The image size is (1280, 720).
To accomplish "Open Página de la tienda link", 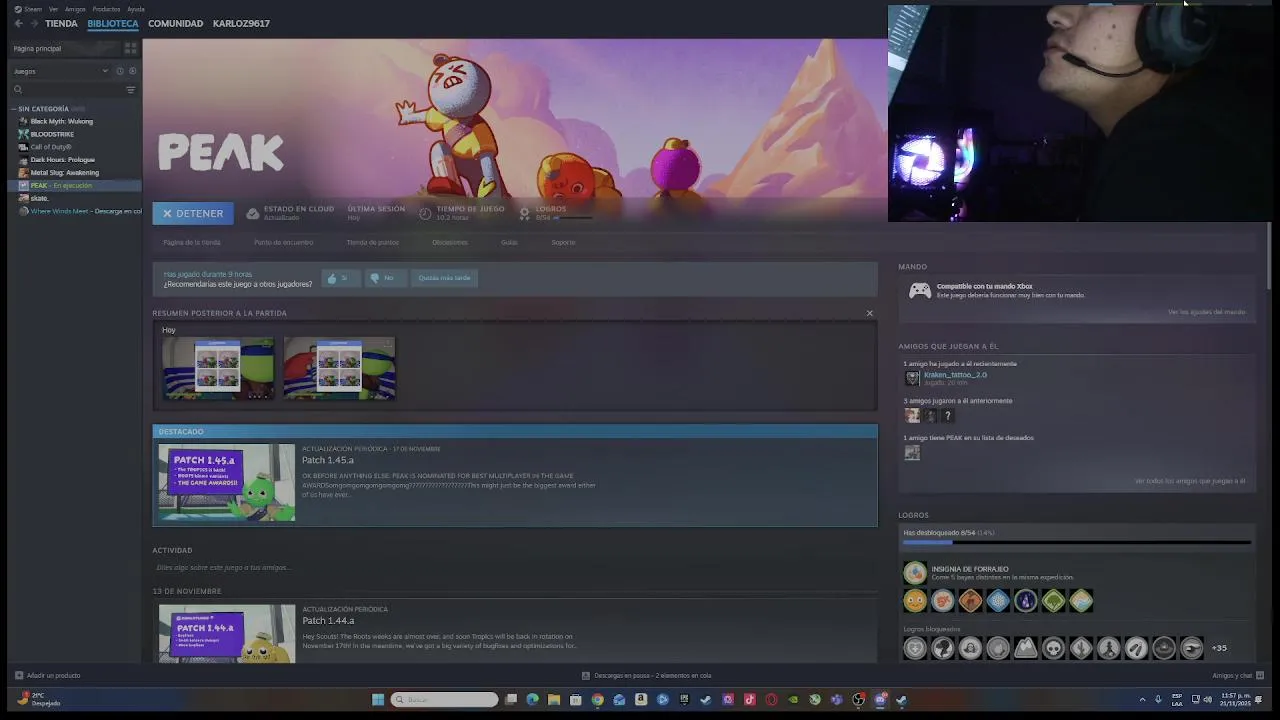I will pyautogui.click(x=192, y=242).
